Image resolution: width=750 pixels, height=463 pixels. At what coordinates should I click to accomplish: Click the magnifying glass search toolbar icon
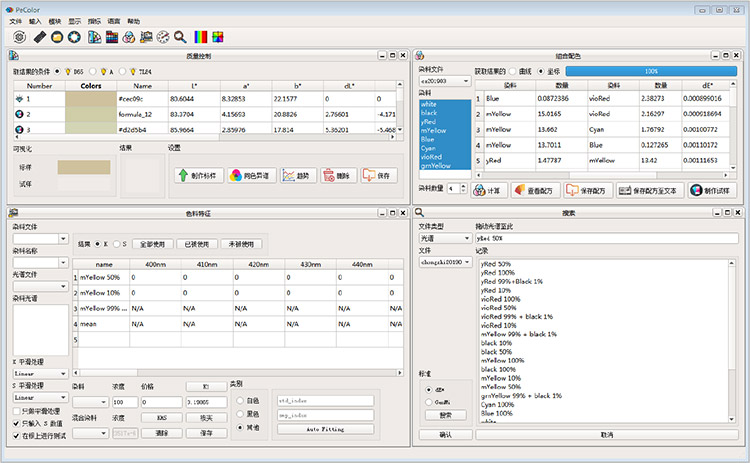pos(180,37)
